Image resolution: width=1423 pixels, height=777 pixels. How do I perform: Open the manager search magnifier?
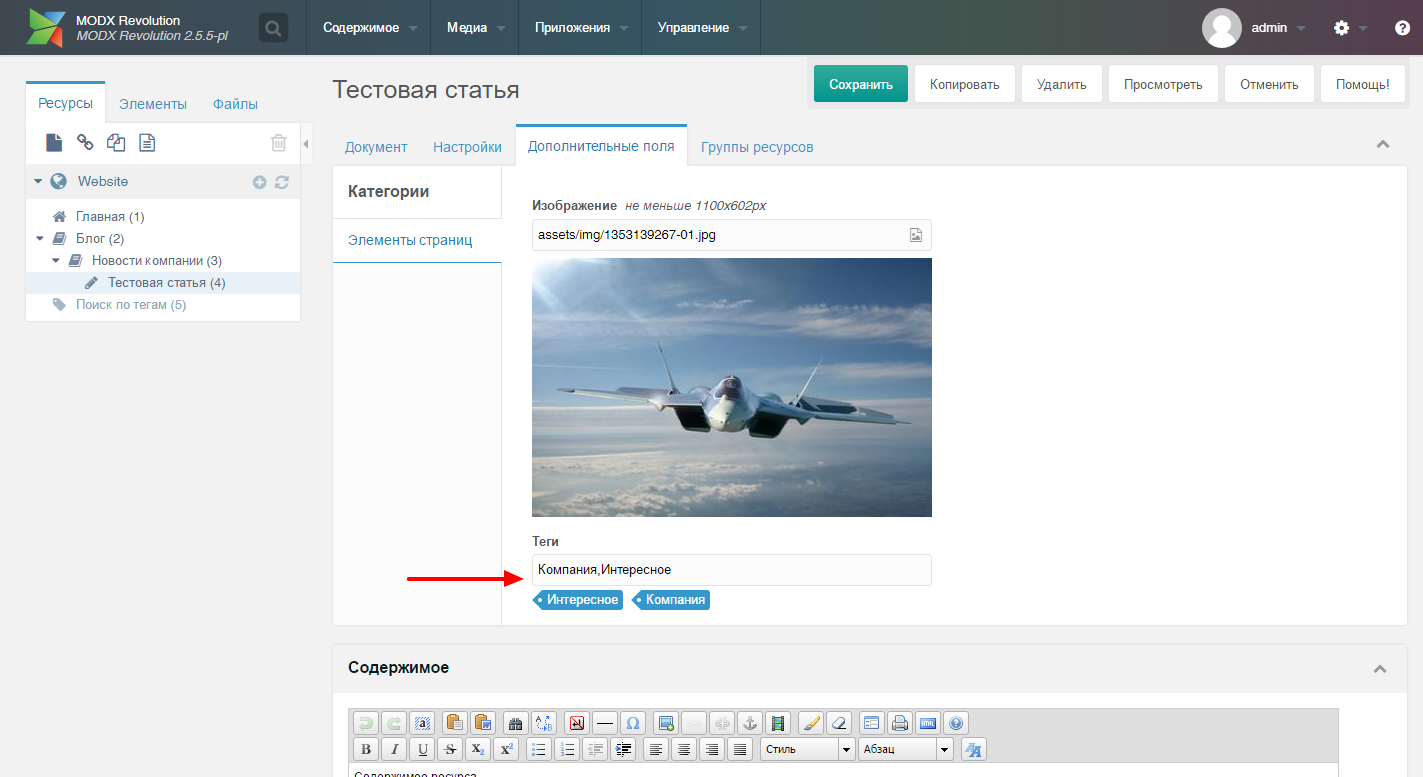[273, 27]
